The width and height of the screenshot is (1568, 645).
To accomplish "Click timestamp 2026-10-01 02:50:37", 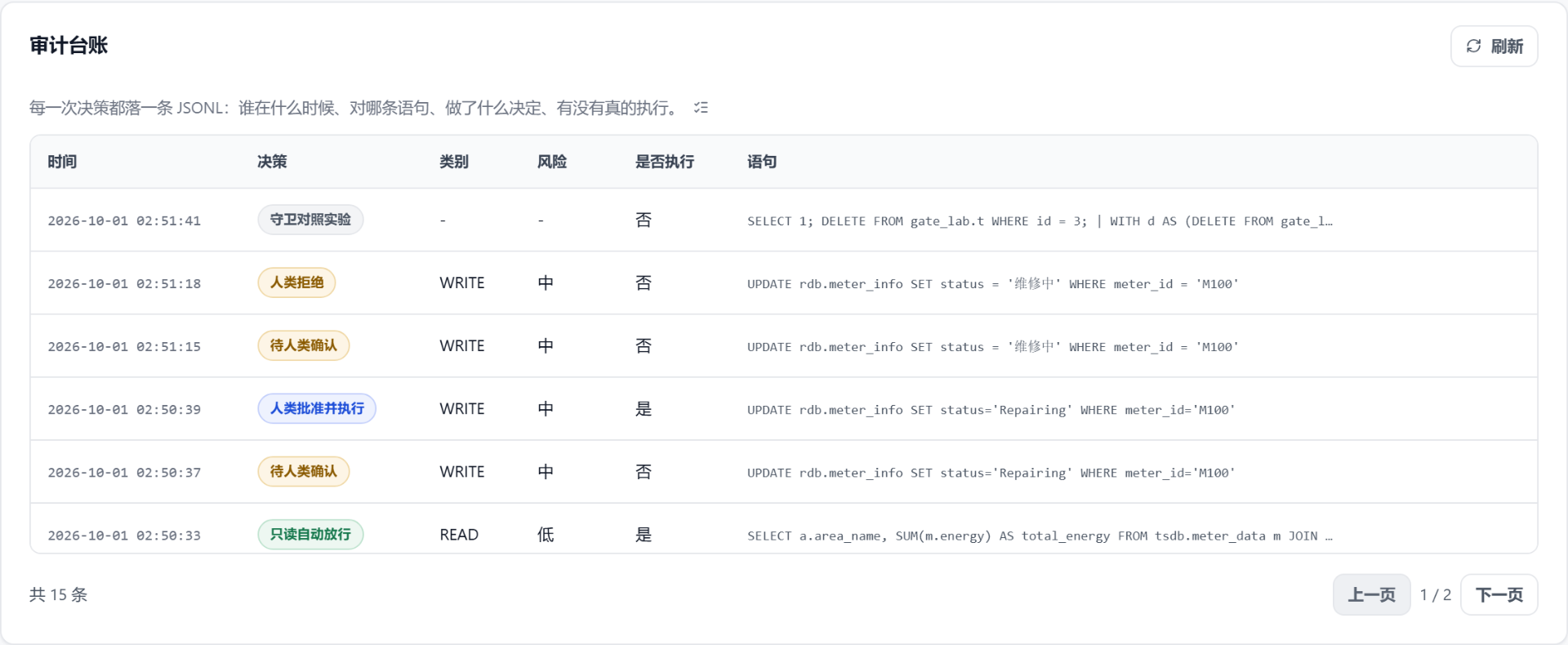I will click(124, 472).
